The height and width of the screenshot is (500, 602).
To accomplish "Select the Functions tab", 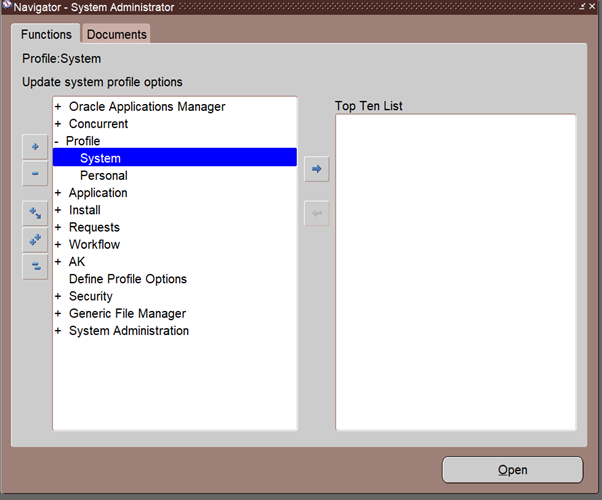I will (46, 34).
